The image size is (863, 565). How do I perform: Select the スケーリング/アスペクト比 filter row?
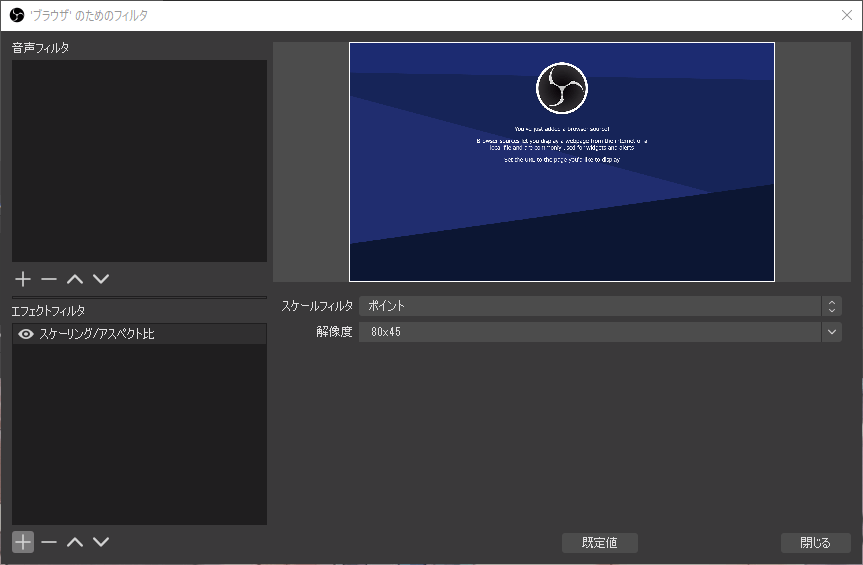pyautogui.click(x=139, y=334)
